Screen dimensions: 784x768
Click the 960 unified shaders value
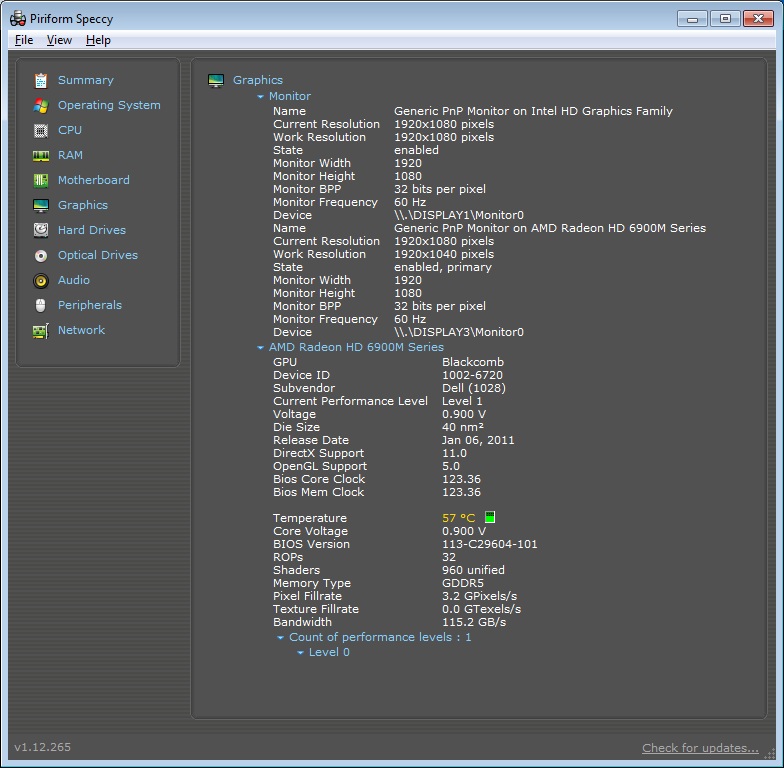pos(473,570)
